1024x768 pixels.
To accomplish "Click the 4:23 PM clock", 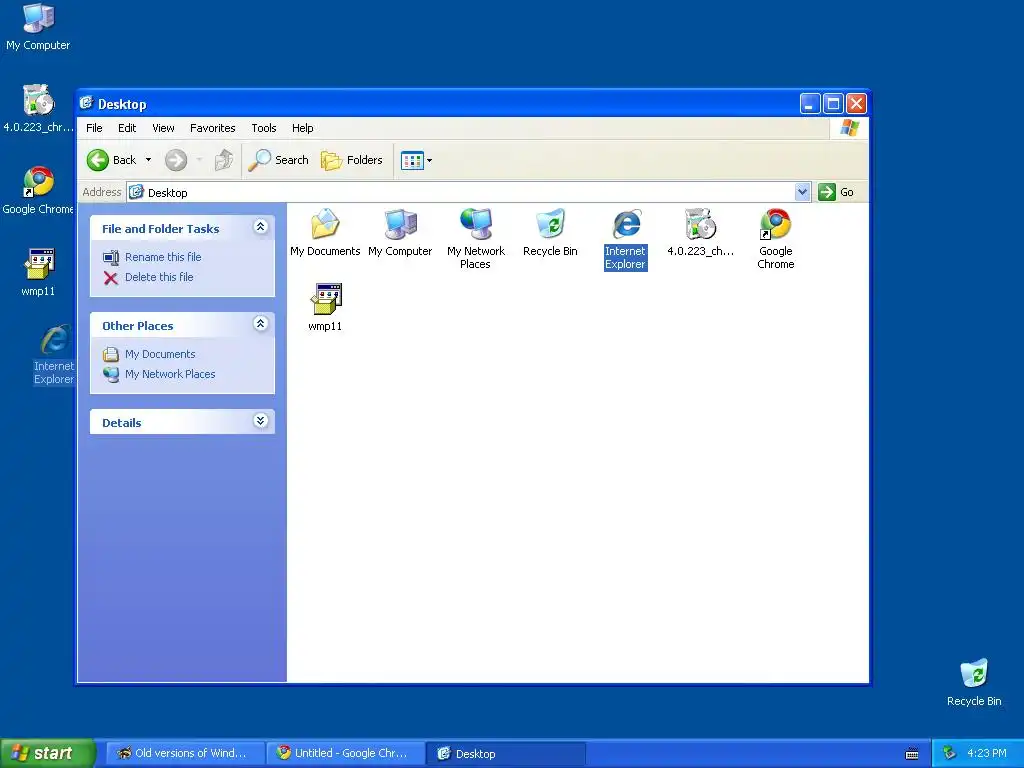I will (986, 753).
